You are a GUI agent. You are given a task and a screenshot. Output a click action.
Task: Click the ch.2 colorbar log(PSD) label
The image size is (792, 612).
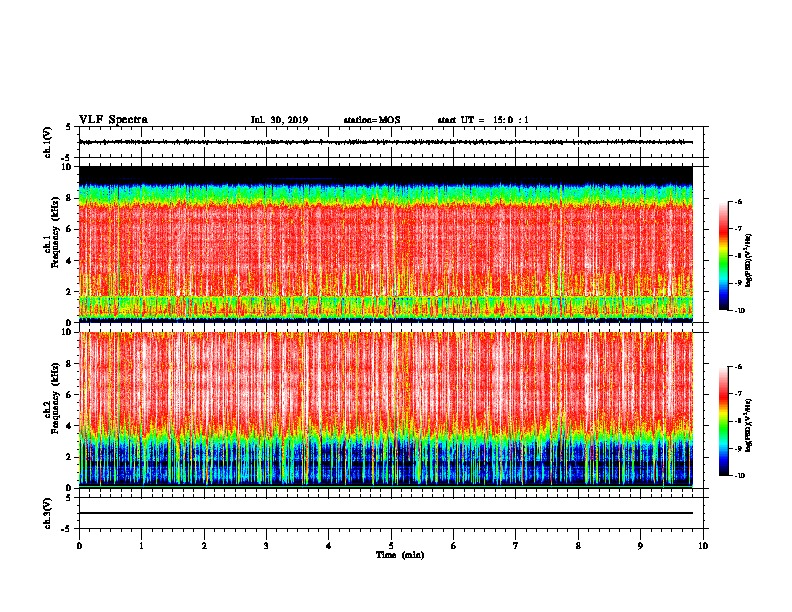[x=749, y=425]
